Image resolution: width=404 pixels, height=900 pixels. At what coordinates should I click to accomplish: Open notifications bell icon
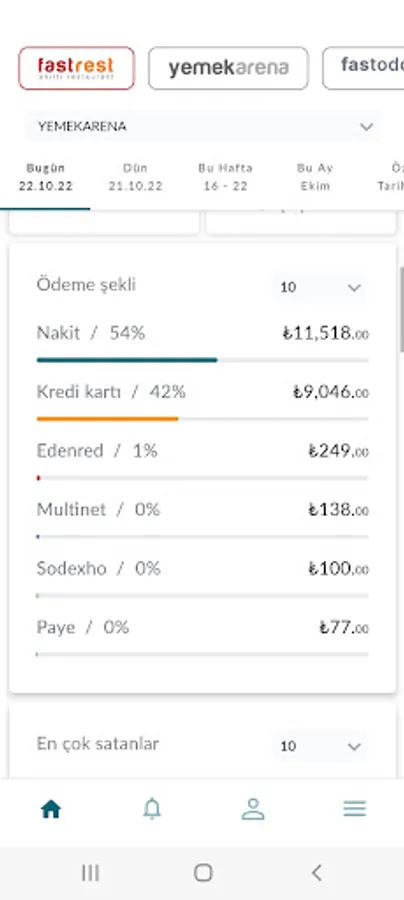[152, 809]
